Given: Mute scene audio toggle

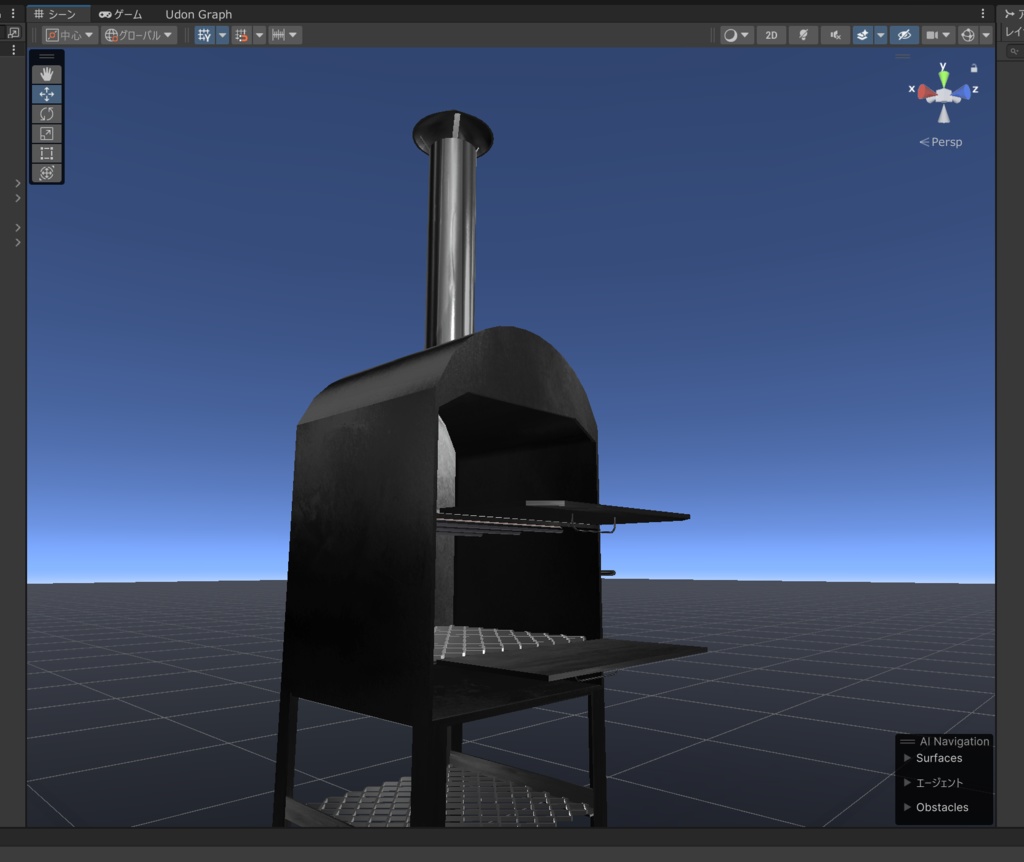Looking at the screenshot, I should [835, 35].
